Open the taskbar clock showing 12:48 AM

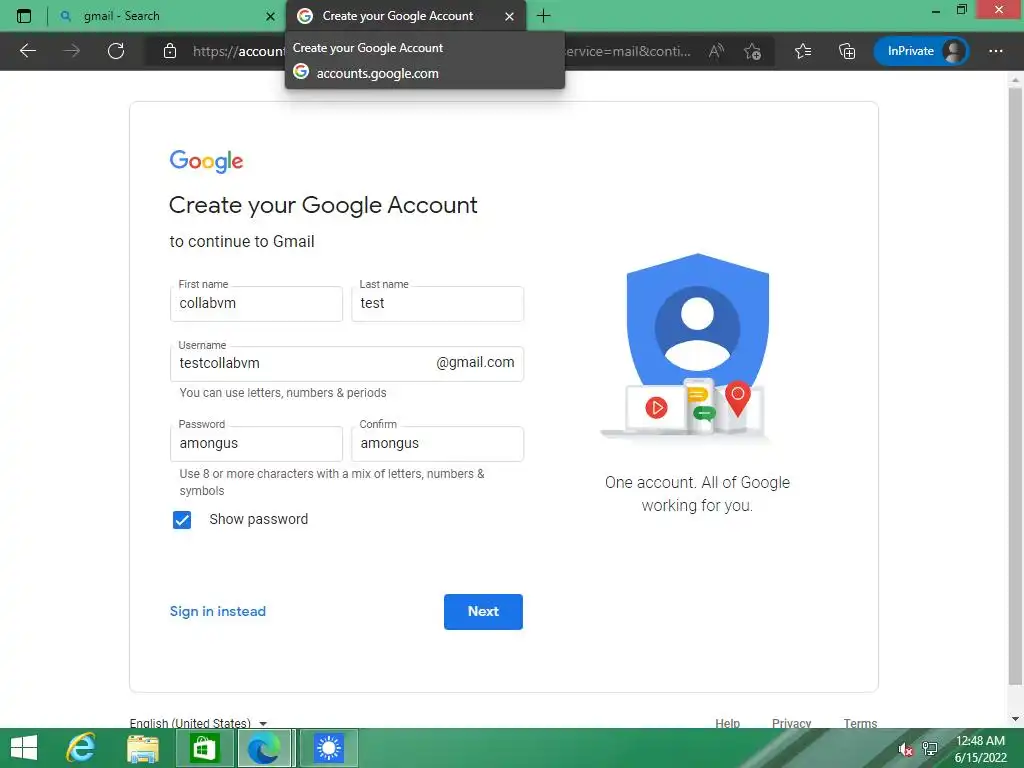coord(980,749)
